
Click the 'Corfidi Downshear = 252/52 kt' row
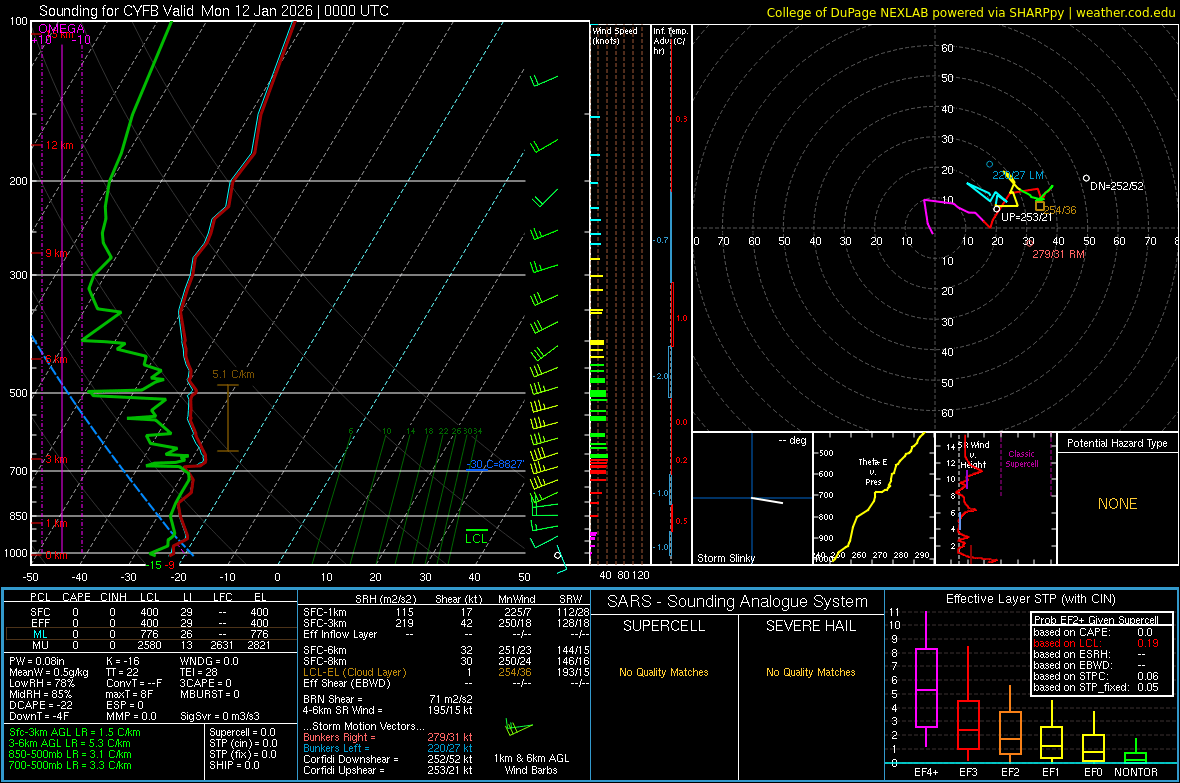click(x=388, y=760)
